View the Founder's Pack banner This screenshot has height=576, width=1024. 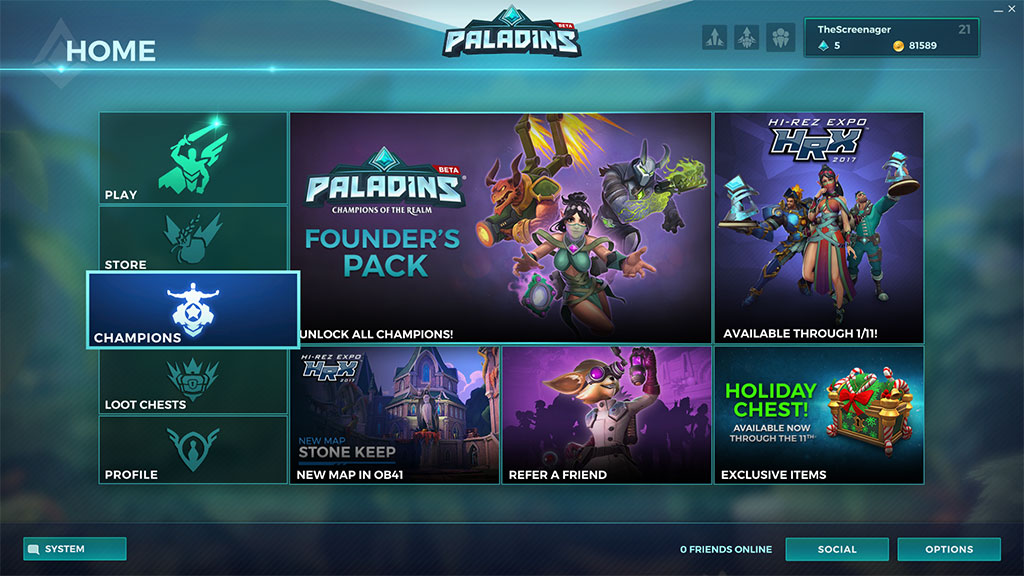tap(500, 228)
